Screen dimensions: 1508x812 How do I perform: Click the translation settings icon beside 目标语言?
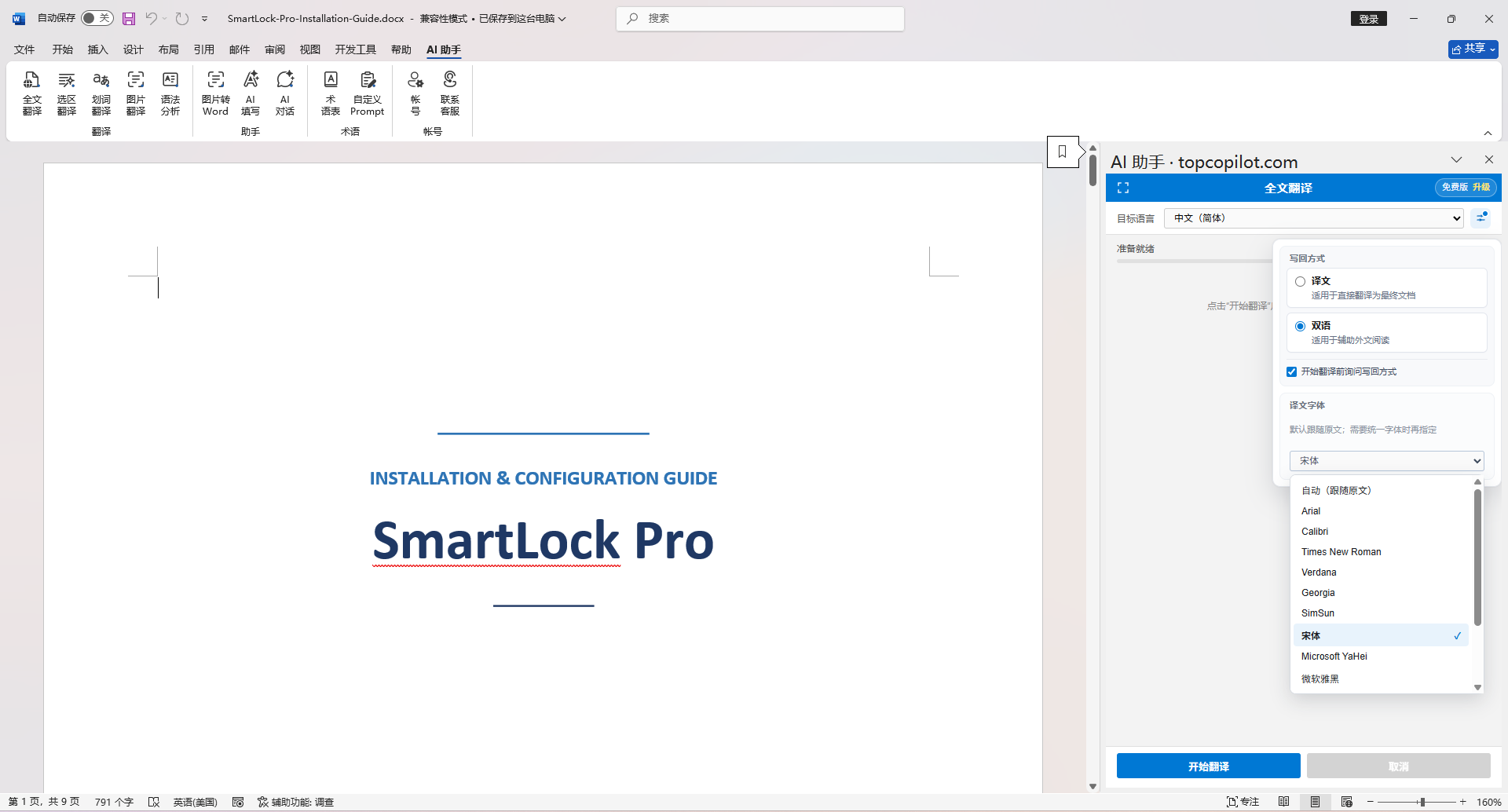coord(1481,218)
